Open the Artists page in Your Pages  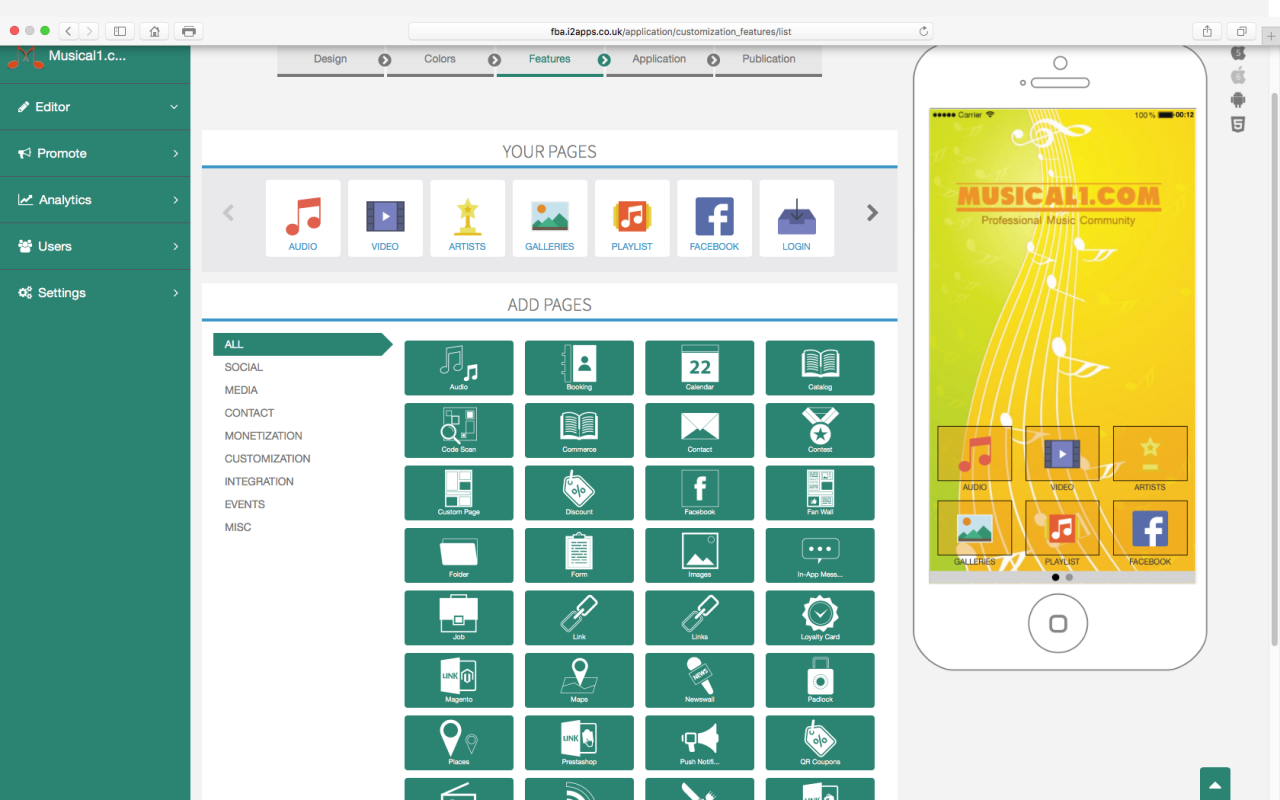[x=467, y=218]
